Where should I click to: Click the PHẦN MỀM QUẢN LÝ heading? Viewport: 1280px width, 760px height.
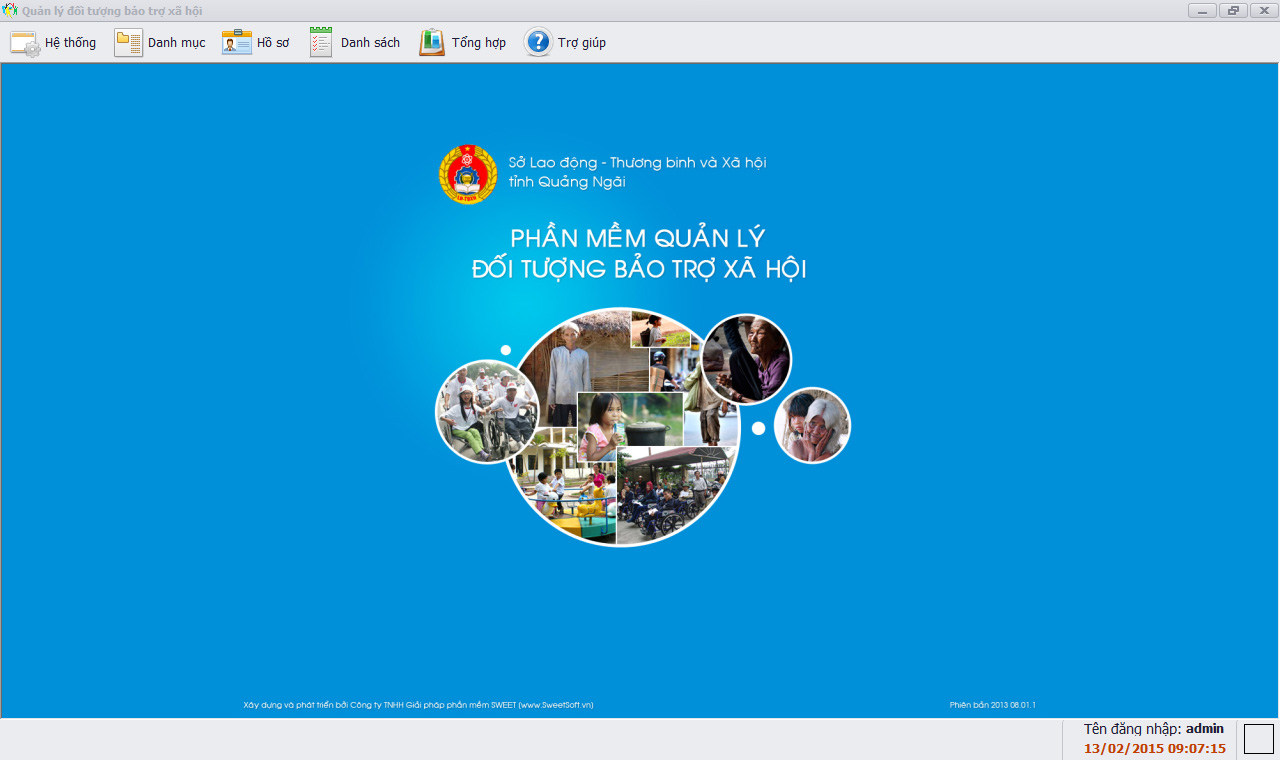(x=638, y=238)
